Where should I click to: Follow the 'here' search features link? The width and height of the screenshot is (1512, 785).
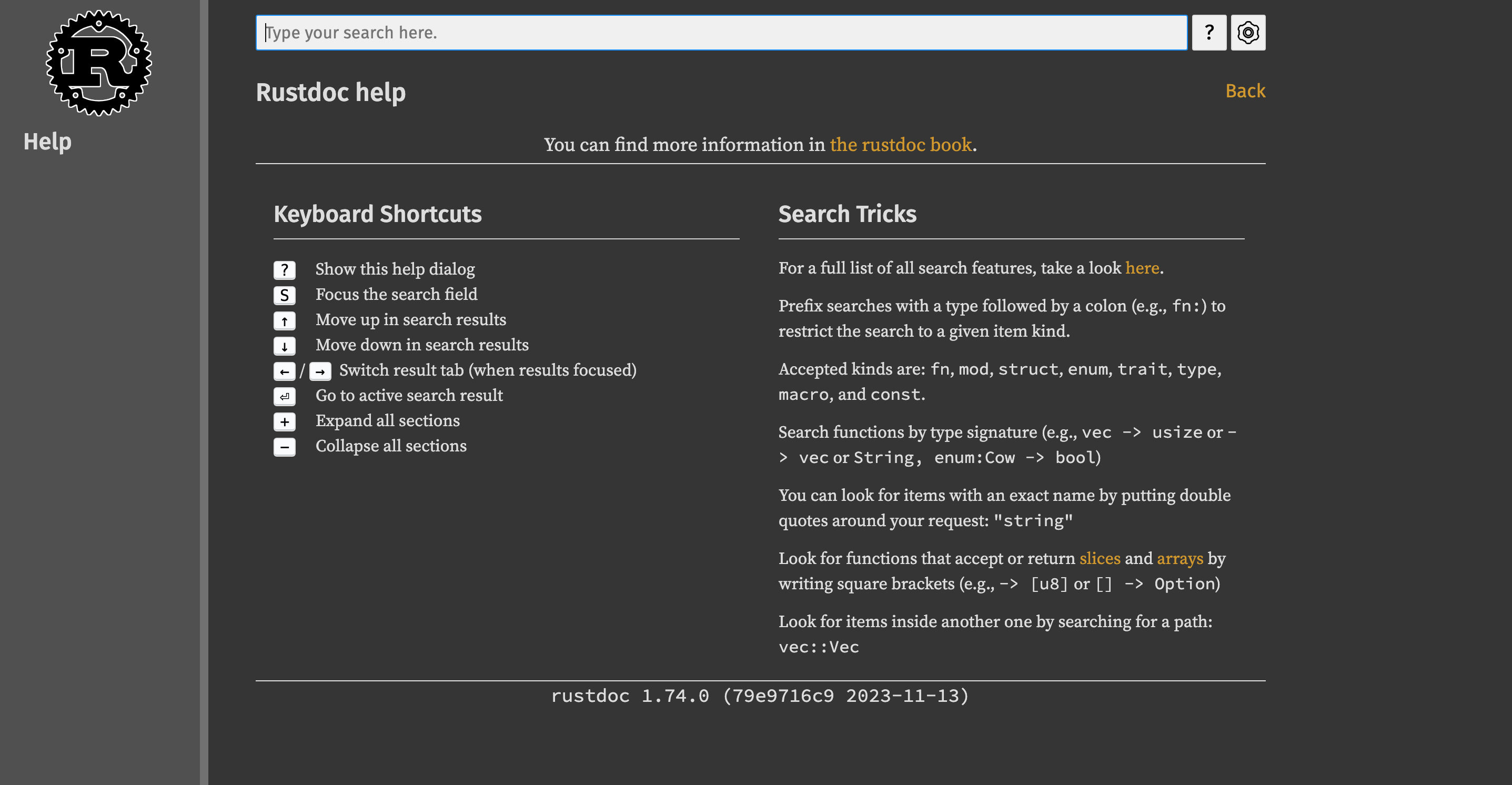coord(1142,268)
